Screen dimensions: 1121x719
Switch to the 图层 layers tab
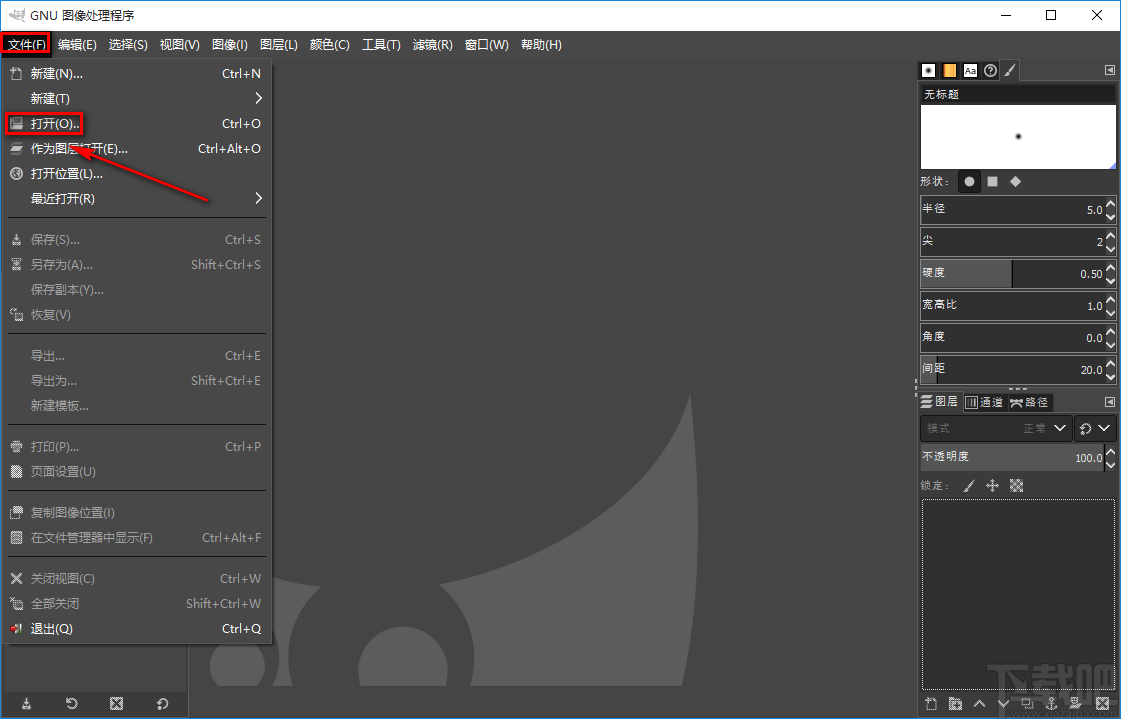(939, 402)
